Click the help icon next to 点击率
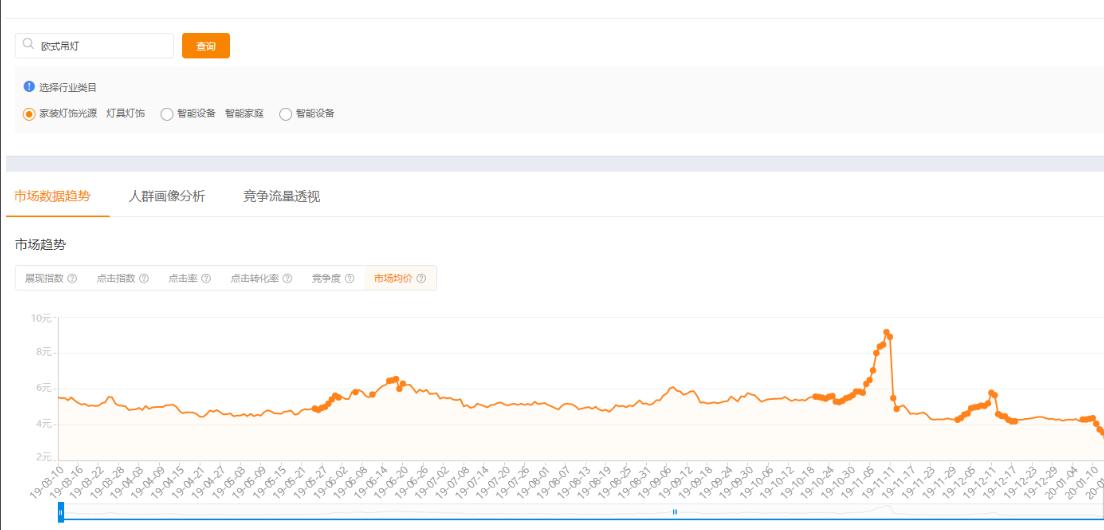The height and width of the screenshot is (530, 1104). [x=206, y=278]
